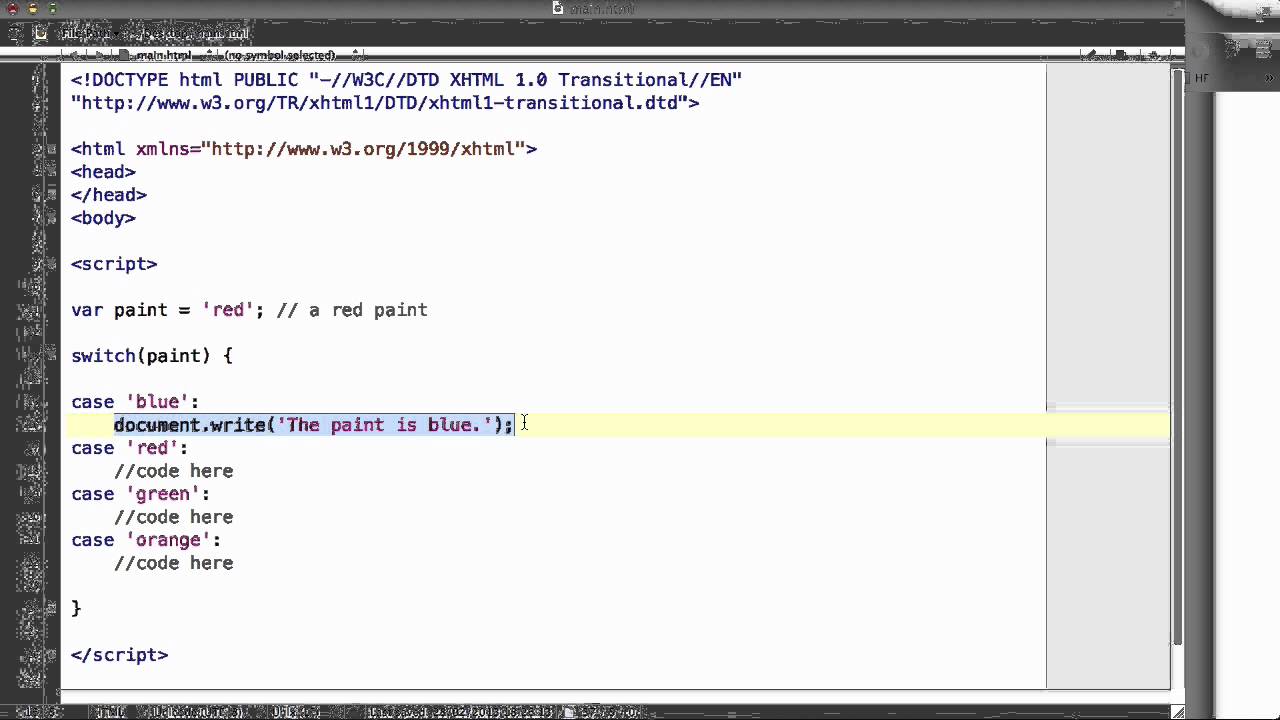Zoom the window with the green button
Image resolution: width=1280 pixels, height=720 pixels.
(52, 8)
